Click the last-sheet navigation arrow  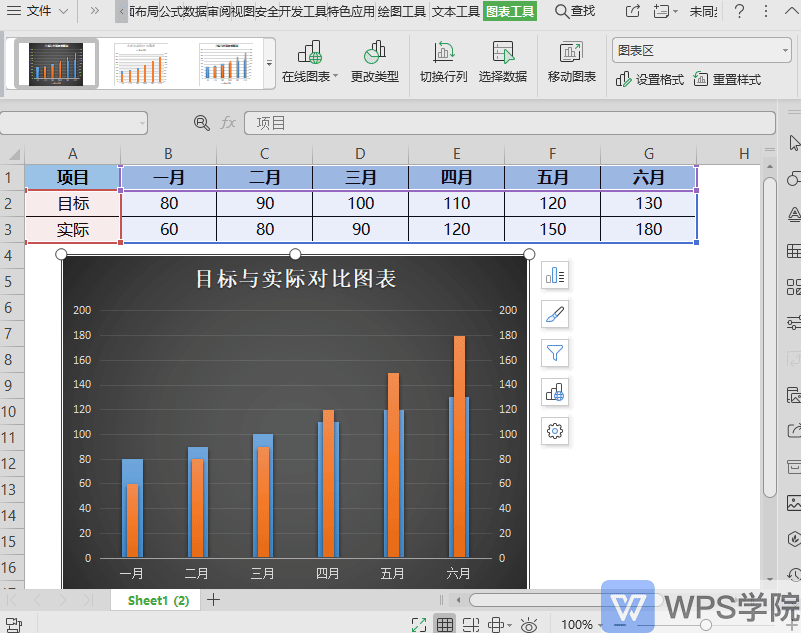(88, 600)
